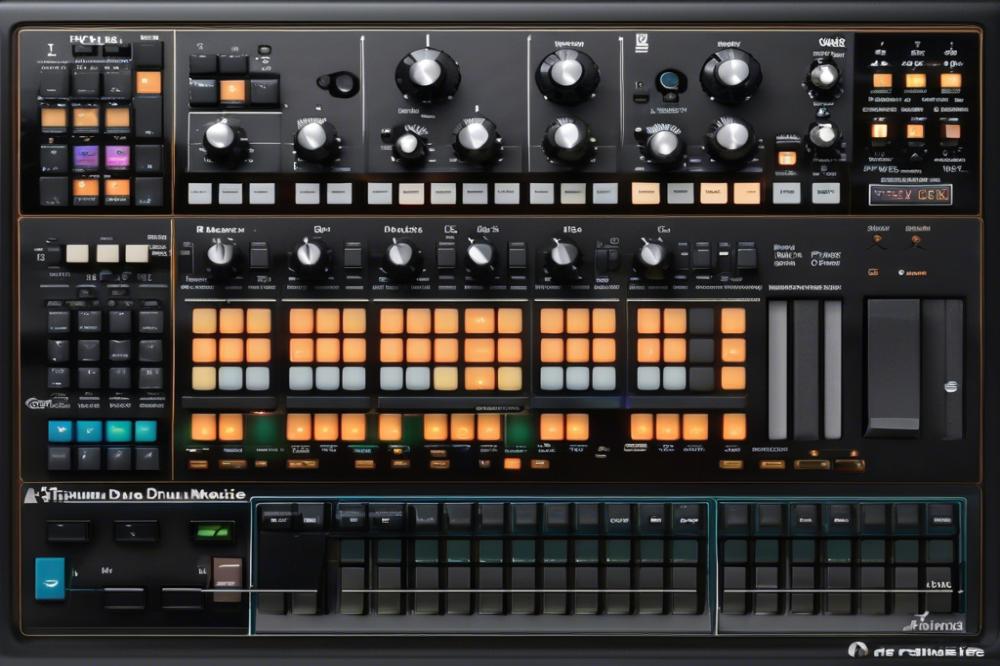Click the left orange indicator under the "Stase" label

[x=878, y=240]
